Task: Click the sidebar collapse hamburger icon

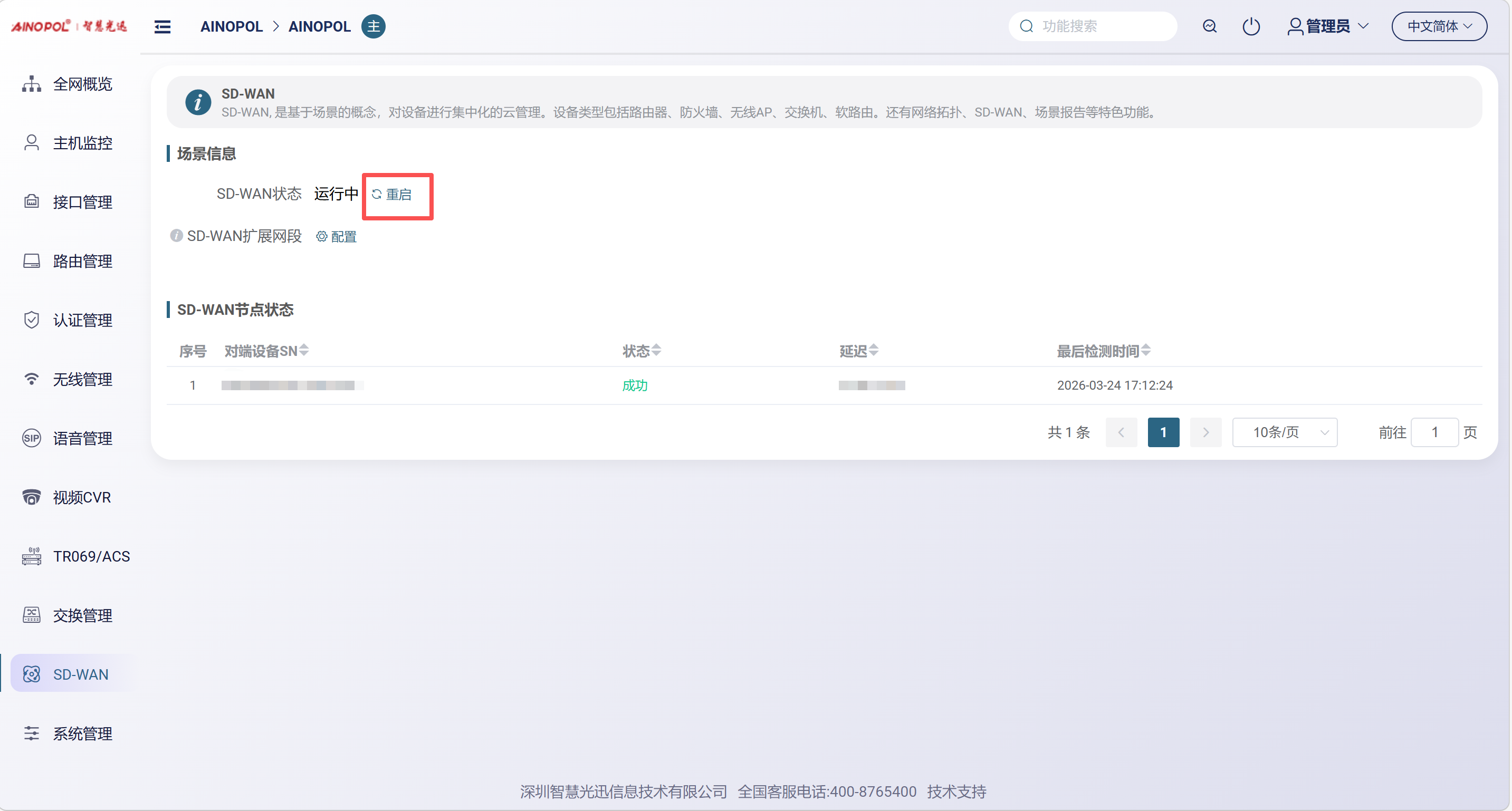Action: [x=162, y=26]
